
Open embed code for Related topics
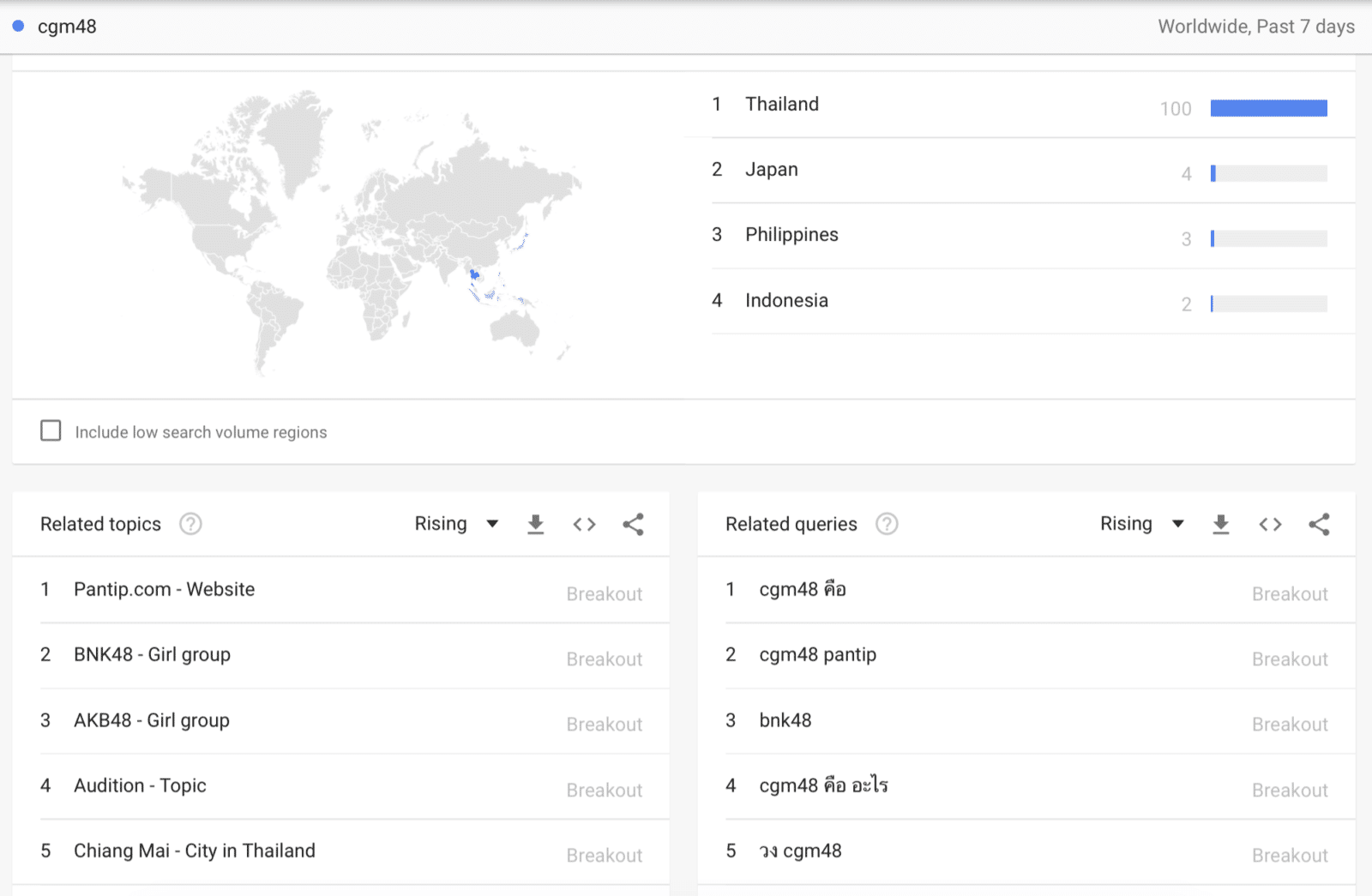point(584,525)
